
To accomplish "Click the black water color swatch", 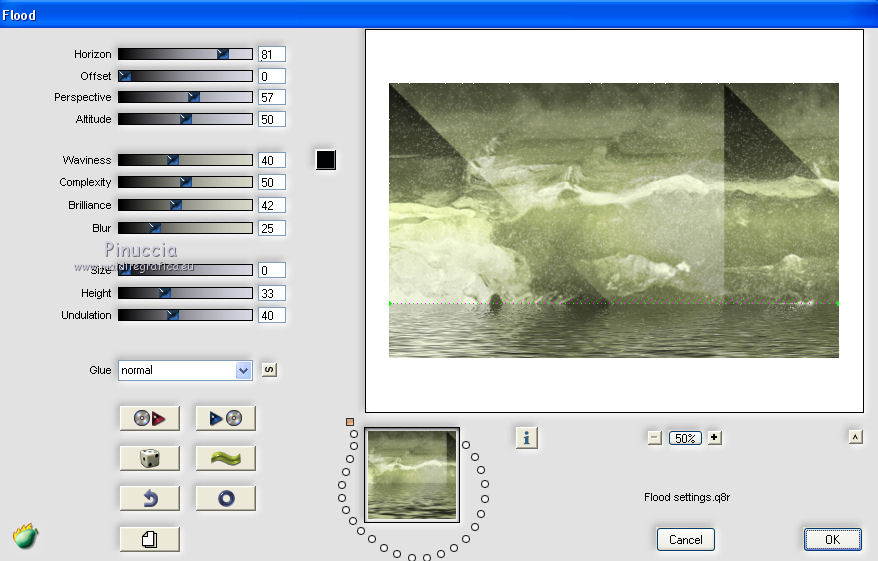I will 326,160.
